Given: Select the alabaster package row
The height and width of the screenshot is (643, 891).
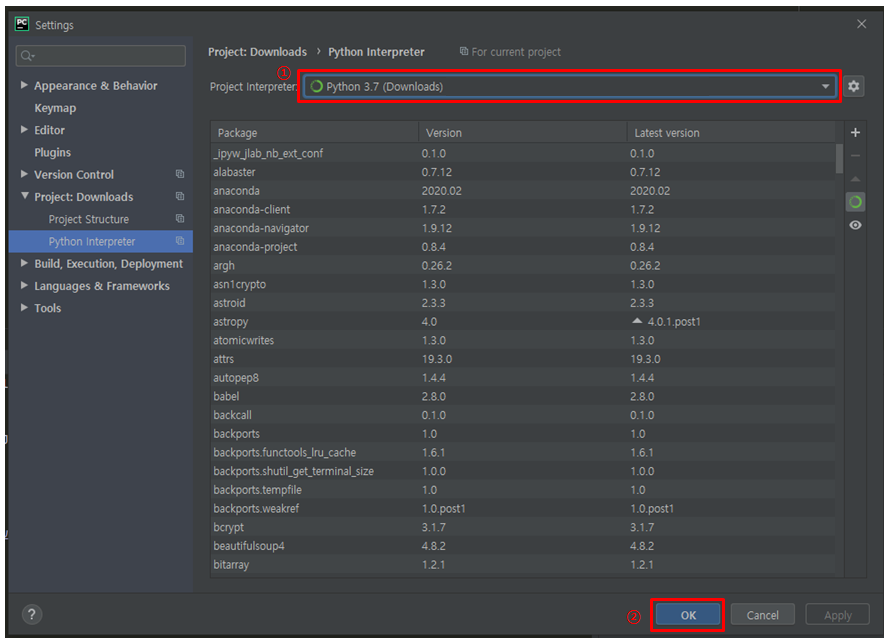Looking at the screenshot, I should click(523, 172).
